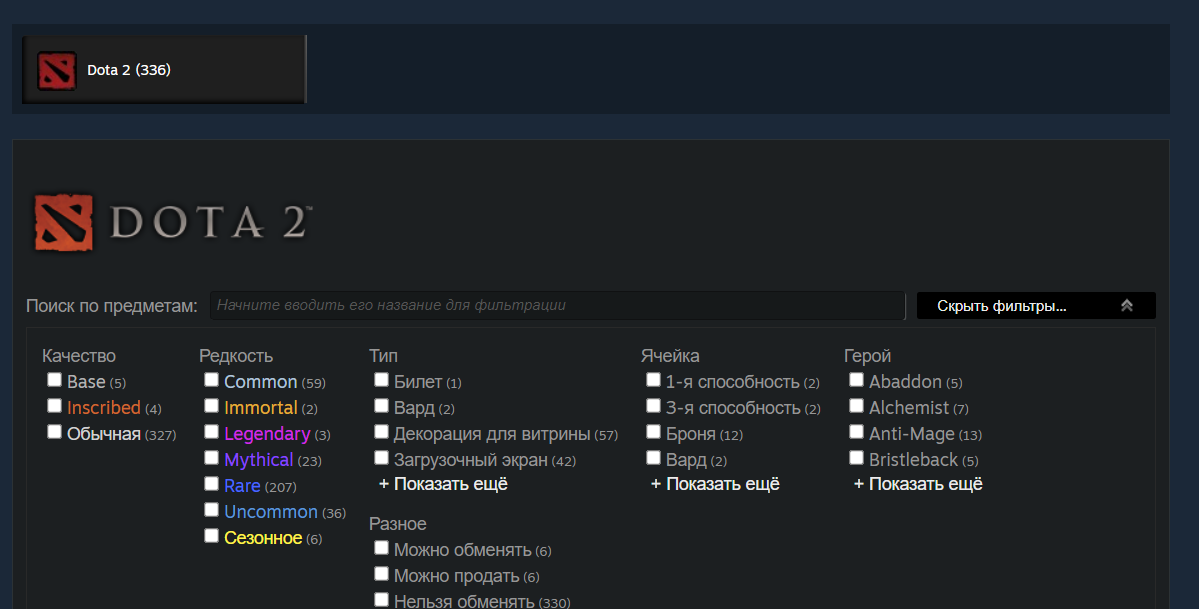Check the Билет type checkbox
Screen dimensions: 1199x609
pos(382,380)
